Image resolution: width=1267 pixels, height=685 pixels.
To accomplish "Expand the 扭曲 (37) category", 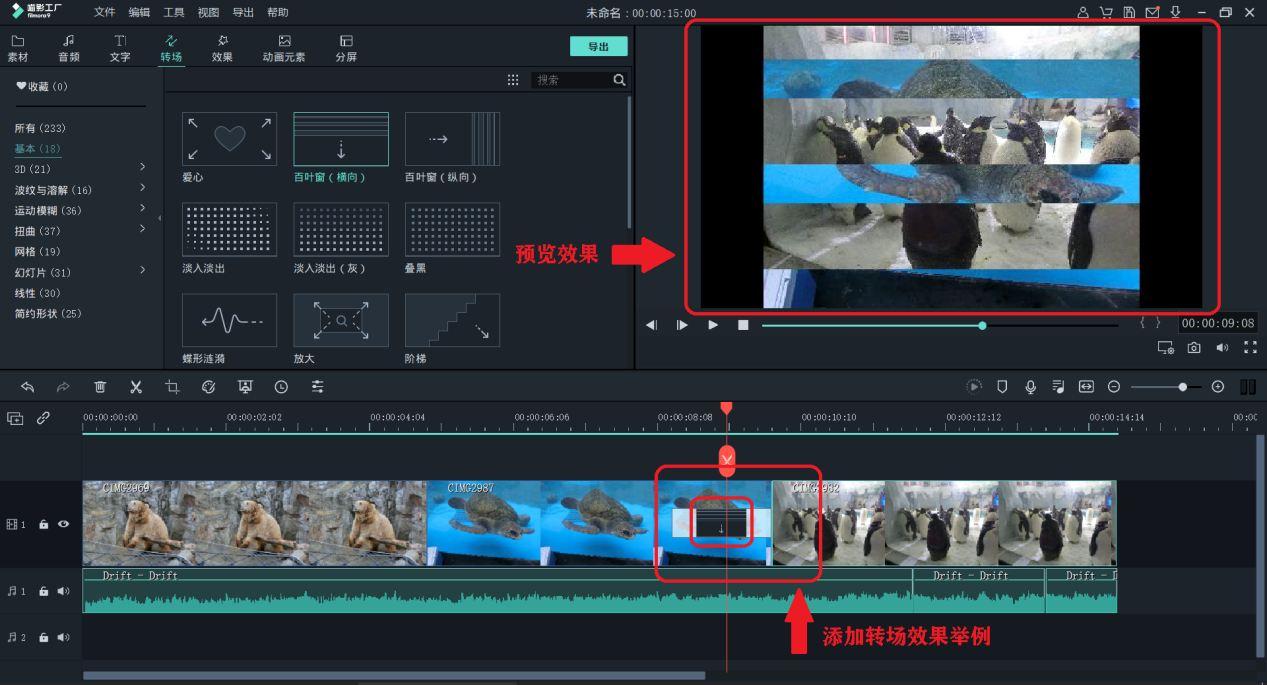I will [143, 230].
